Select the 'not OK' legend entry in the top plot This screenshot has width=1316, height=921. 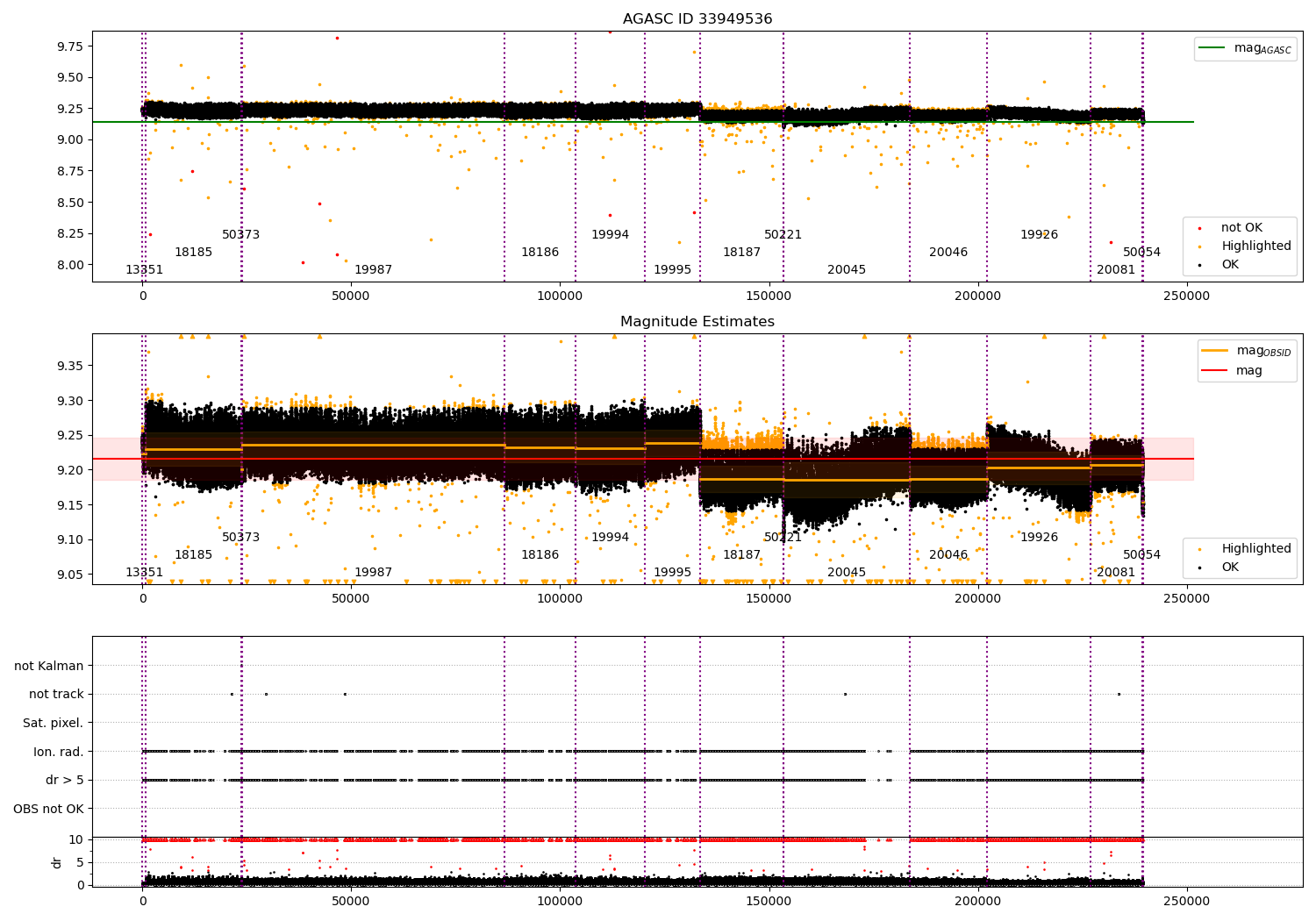pos(1241,228)
